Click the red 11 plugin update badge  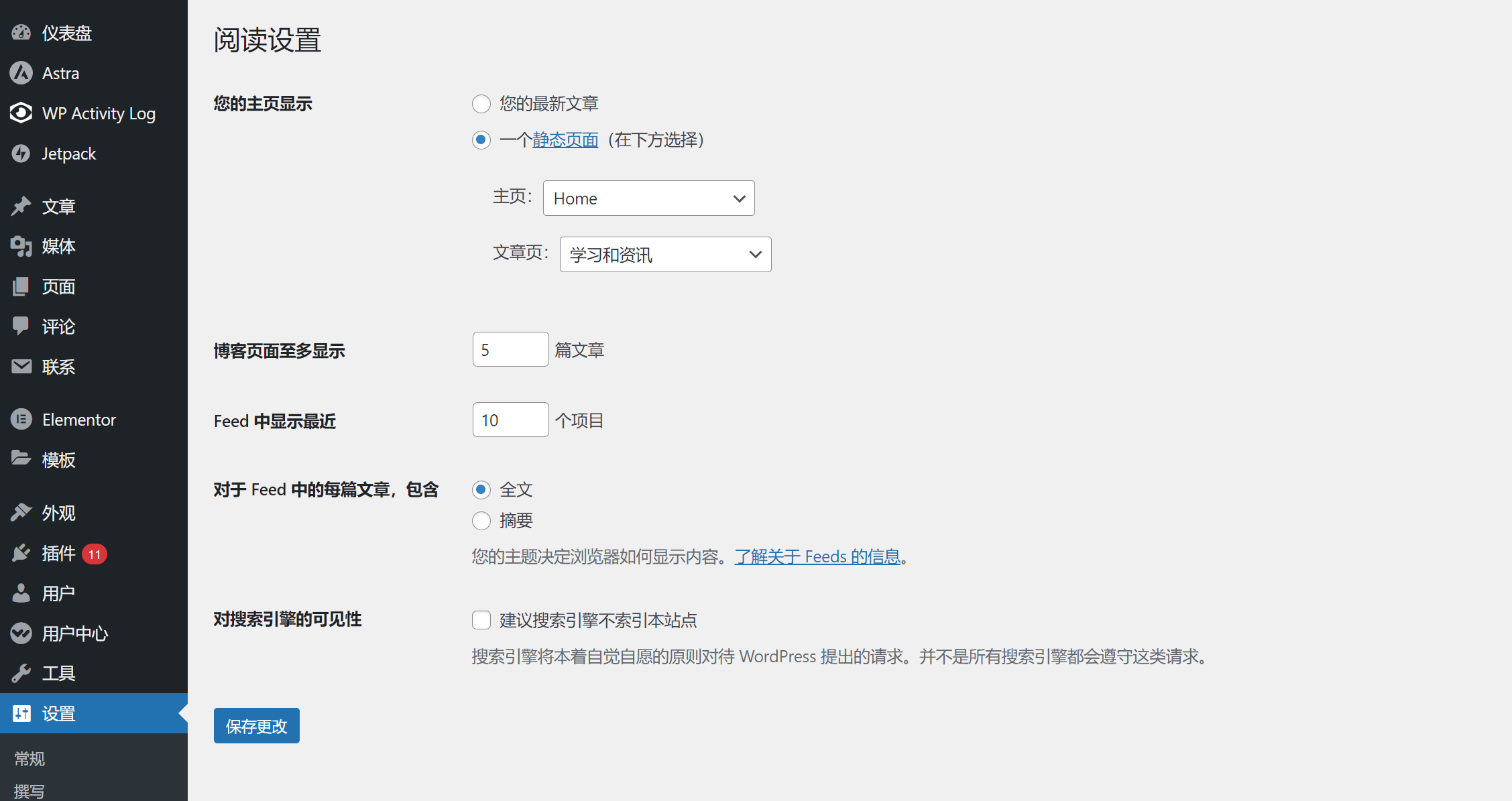pyautogui.click(x=95, y=554)
